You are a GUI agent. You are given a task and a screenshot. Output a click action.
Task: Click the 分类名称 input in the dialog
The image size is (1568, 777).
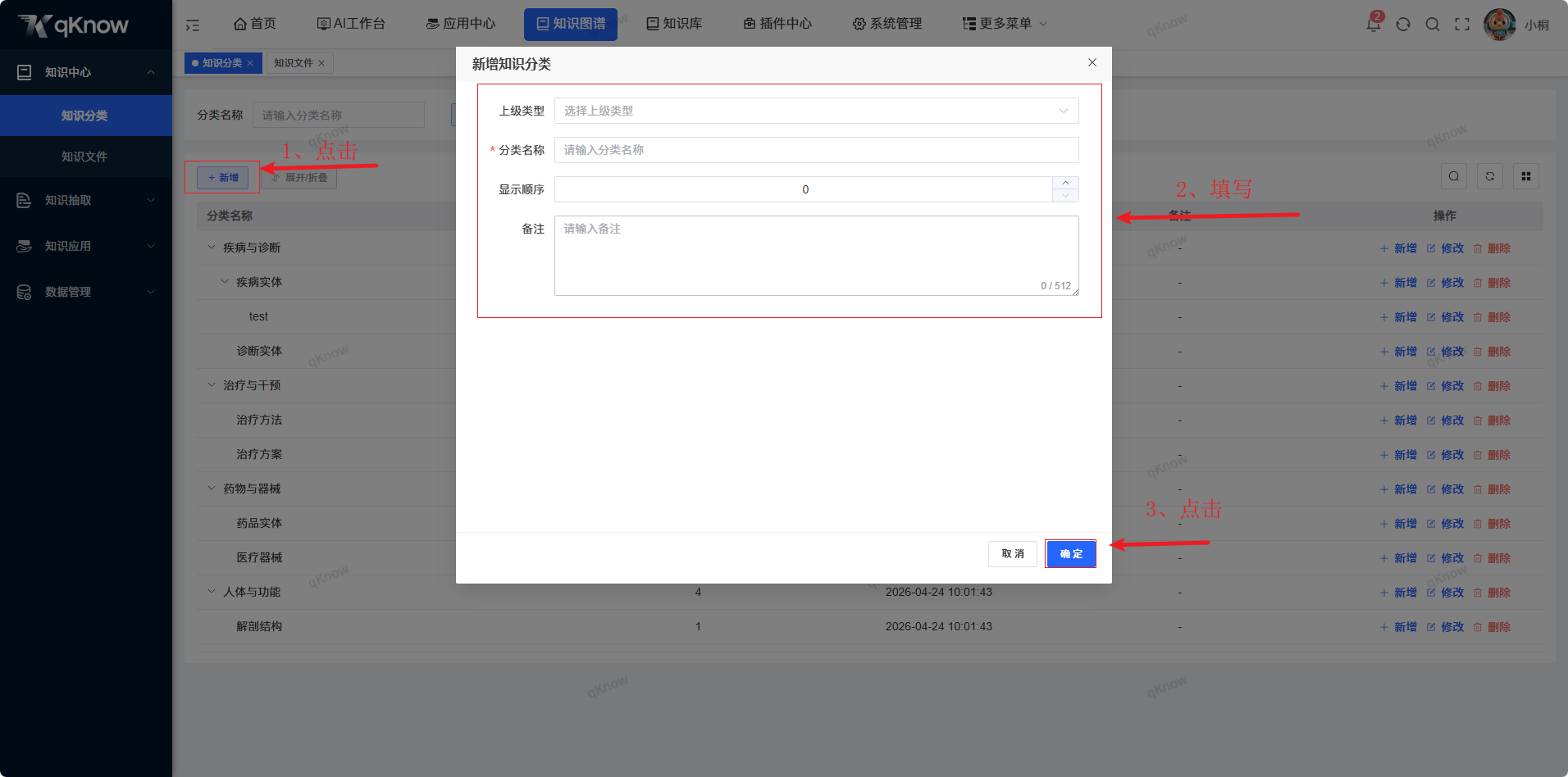point(816,150)
